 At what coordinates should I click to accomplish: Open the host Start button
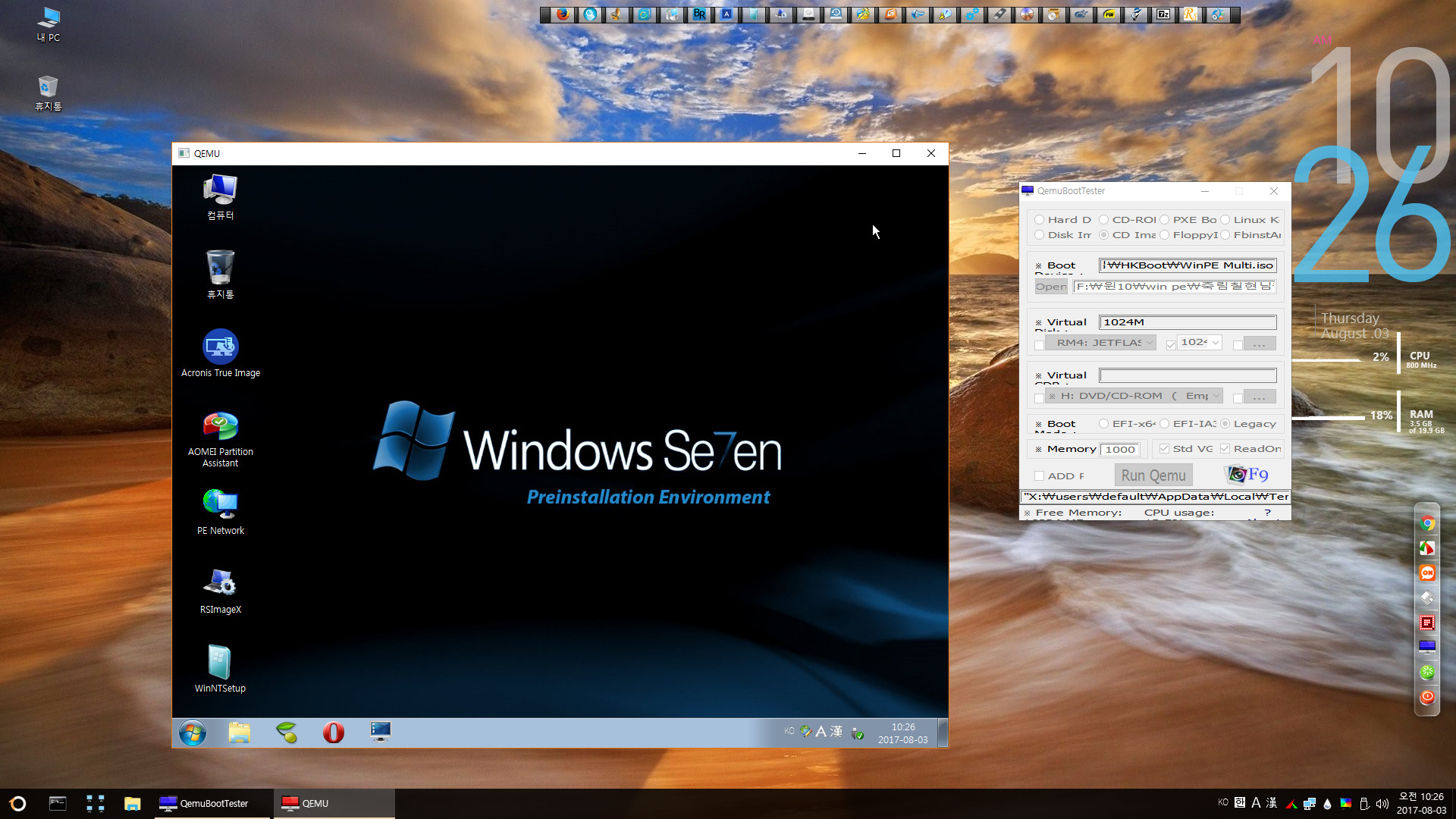(18, 804)
